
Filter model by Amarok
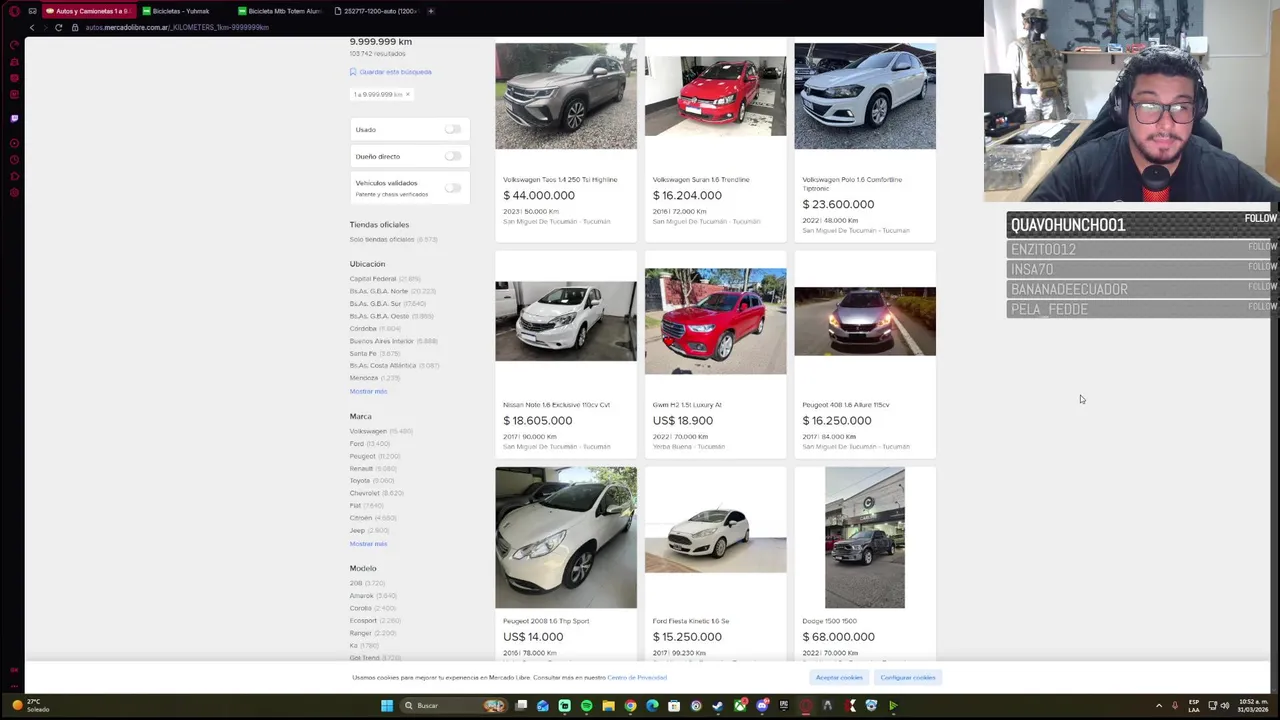(x=361, y=596)
